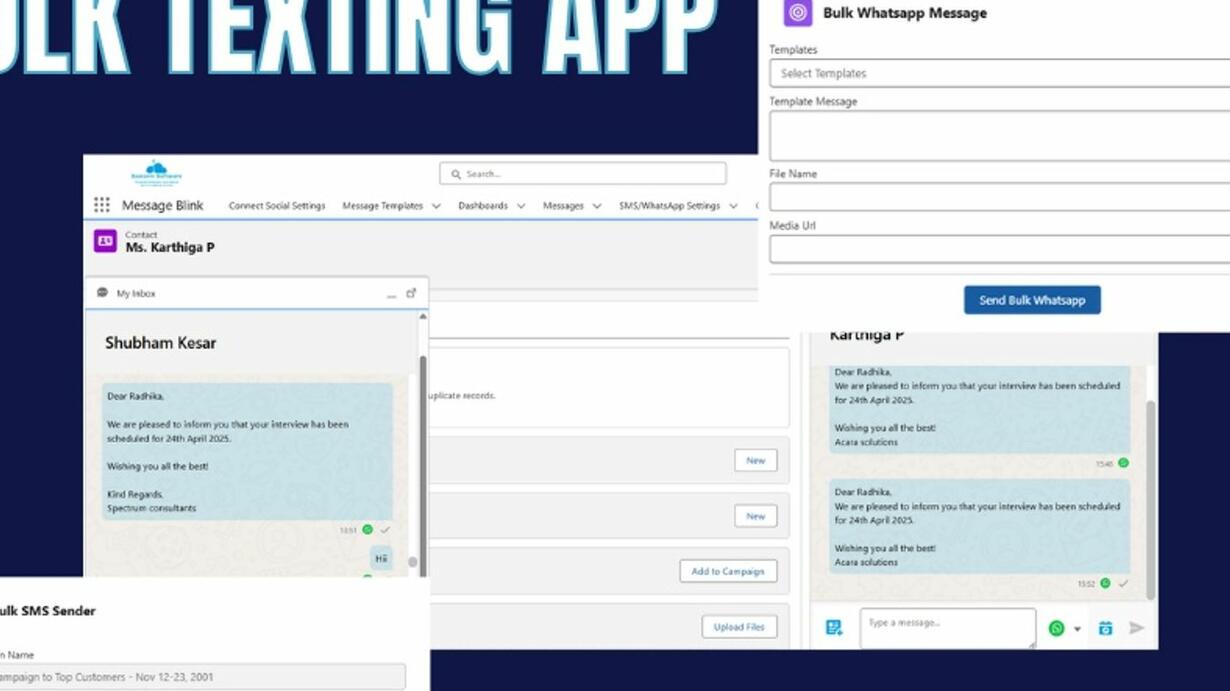Open the Messages tab
Image resolution: width=1230 pixels, height=691 pixels.
(563, 206)
